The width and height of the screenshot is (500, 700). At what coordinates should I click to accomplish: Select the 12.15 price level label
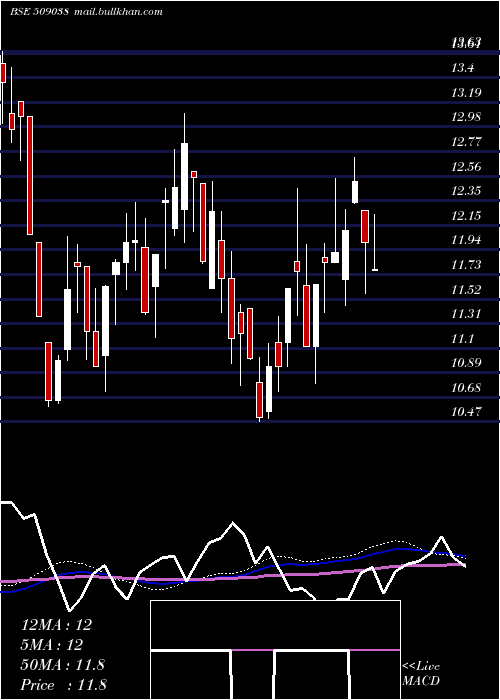[x=467, y=216]
